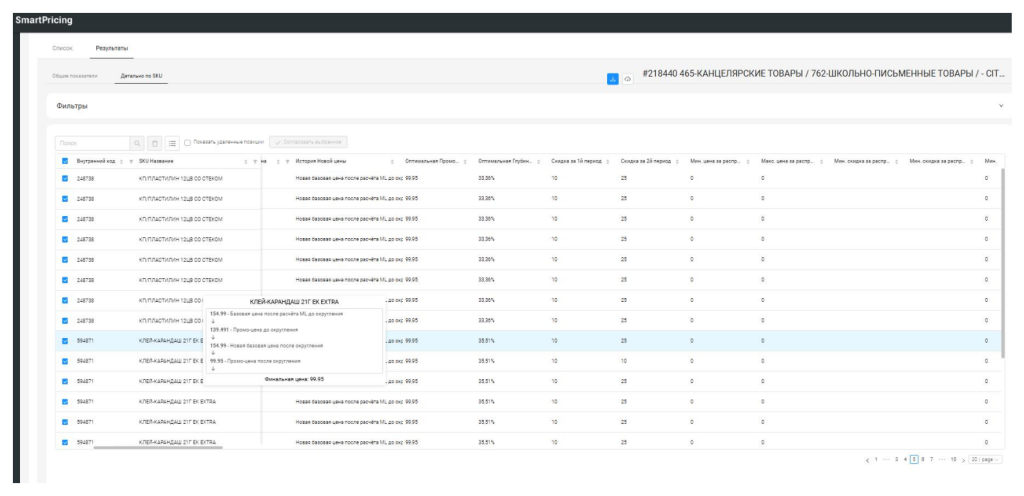1024x496 pixels.
Task: Expand the Фильтры panel chevron
Action: click(x=1001, y=105)
